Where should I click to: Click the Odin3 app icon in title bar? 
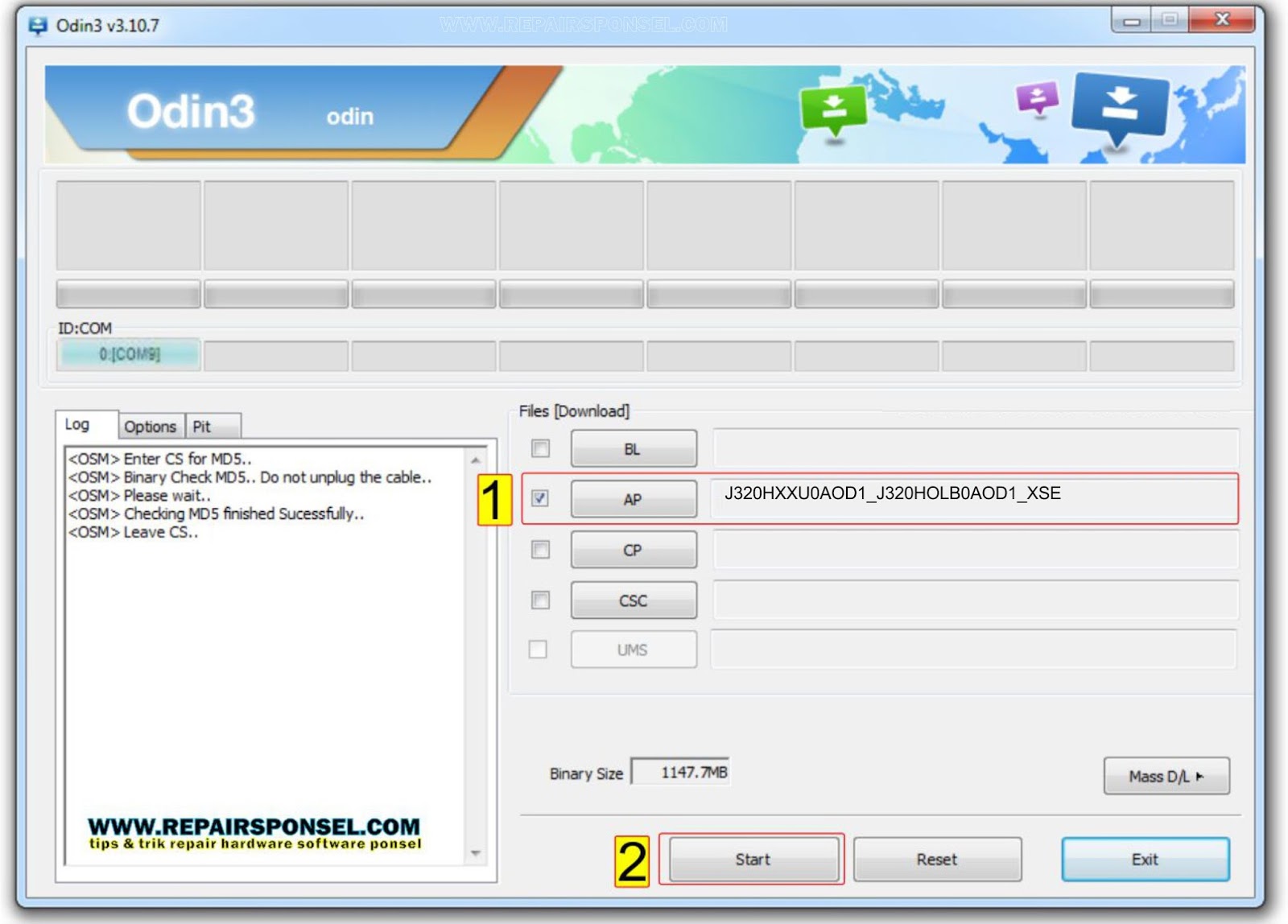[37, 26]
